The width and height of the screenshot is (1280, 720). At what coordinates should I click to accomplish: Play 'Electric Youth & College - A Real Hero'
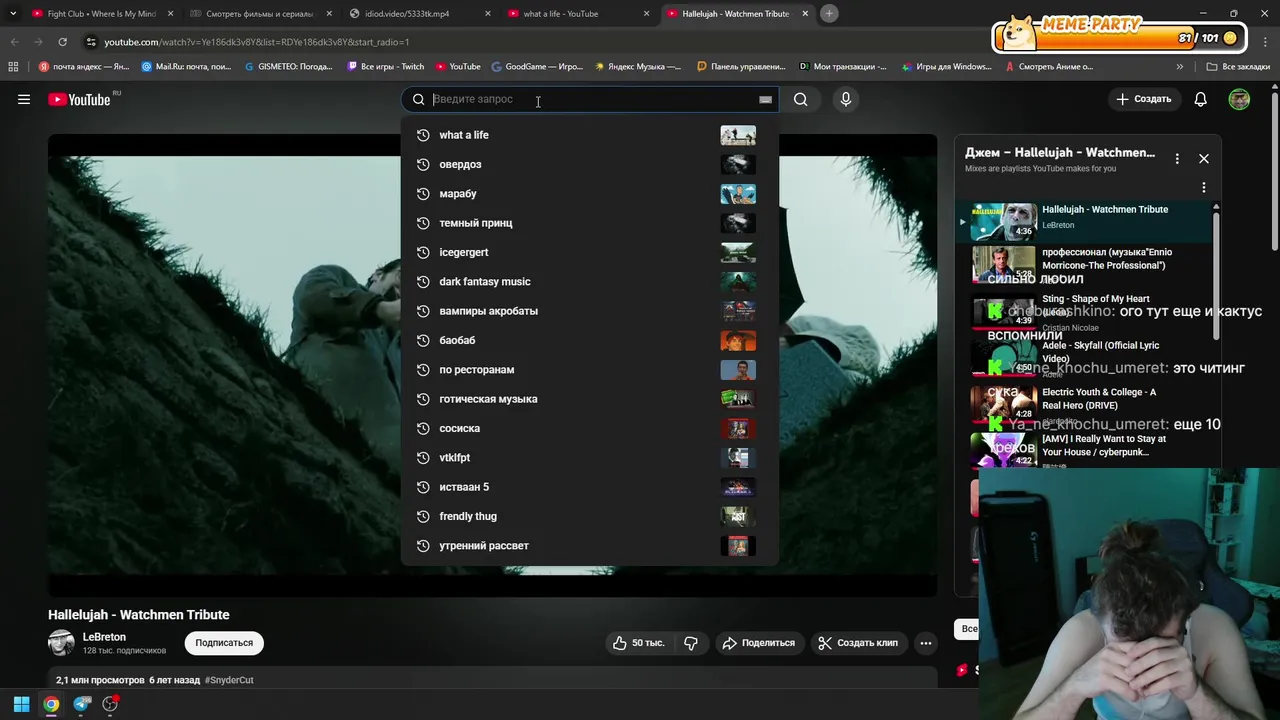[1084, 406]
